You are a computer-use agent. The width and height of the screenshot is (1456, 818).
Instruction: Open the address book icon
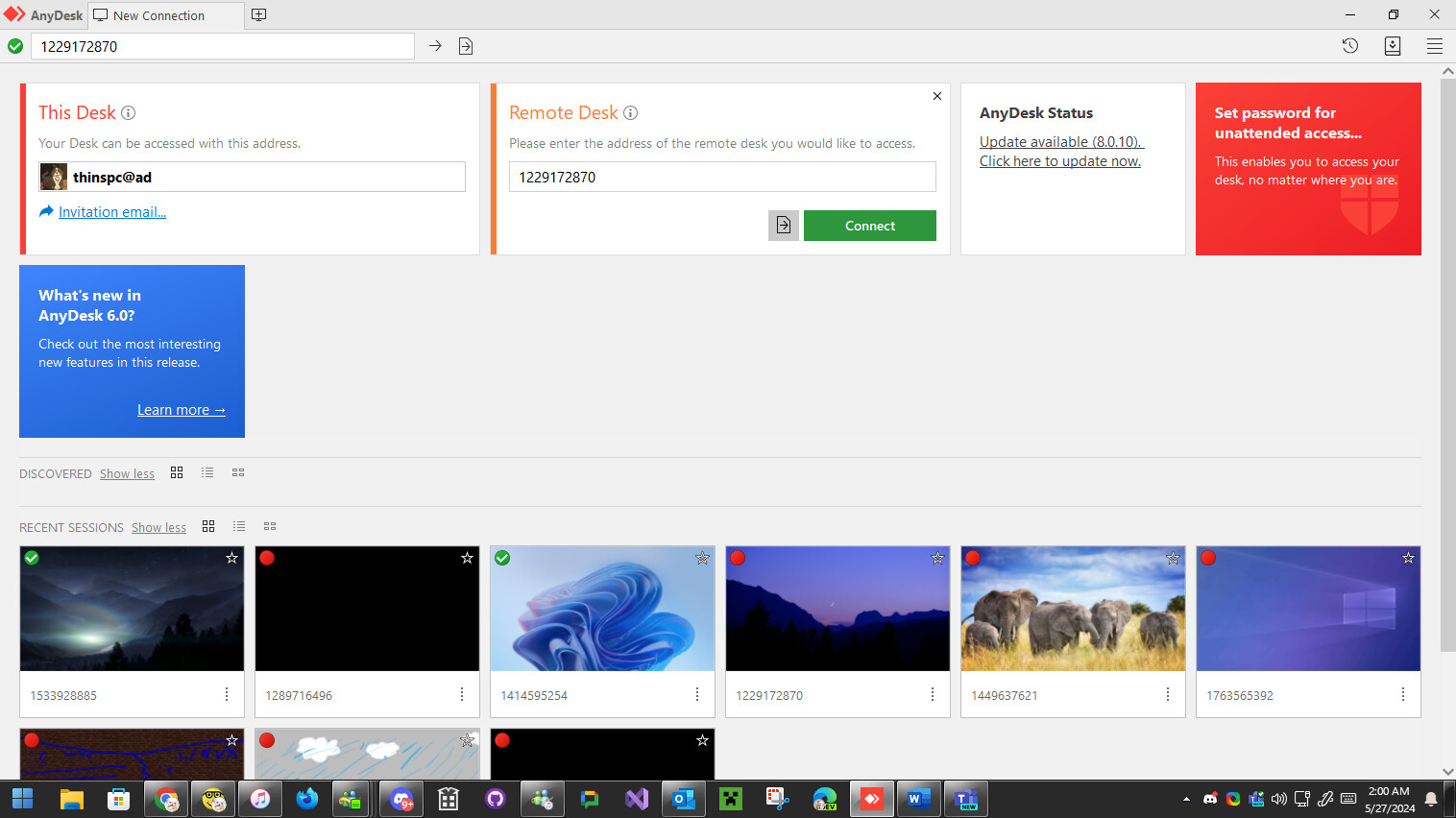pyautogui.click(x=1392, y=46)
